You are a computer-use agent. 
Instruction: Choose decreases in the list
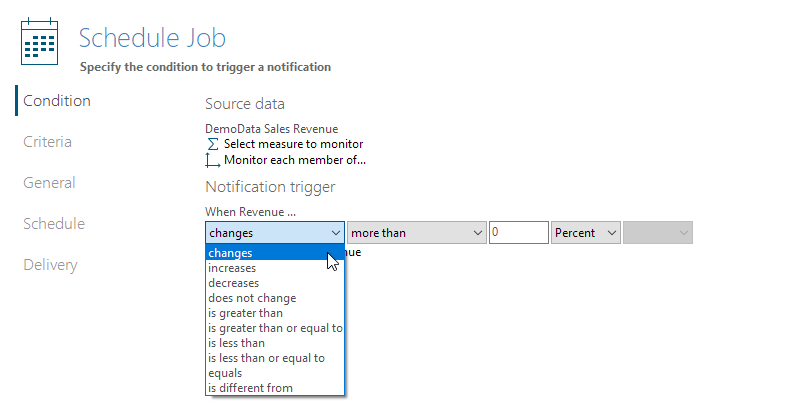(275, 283)
